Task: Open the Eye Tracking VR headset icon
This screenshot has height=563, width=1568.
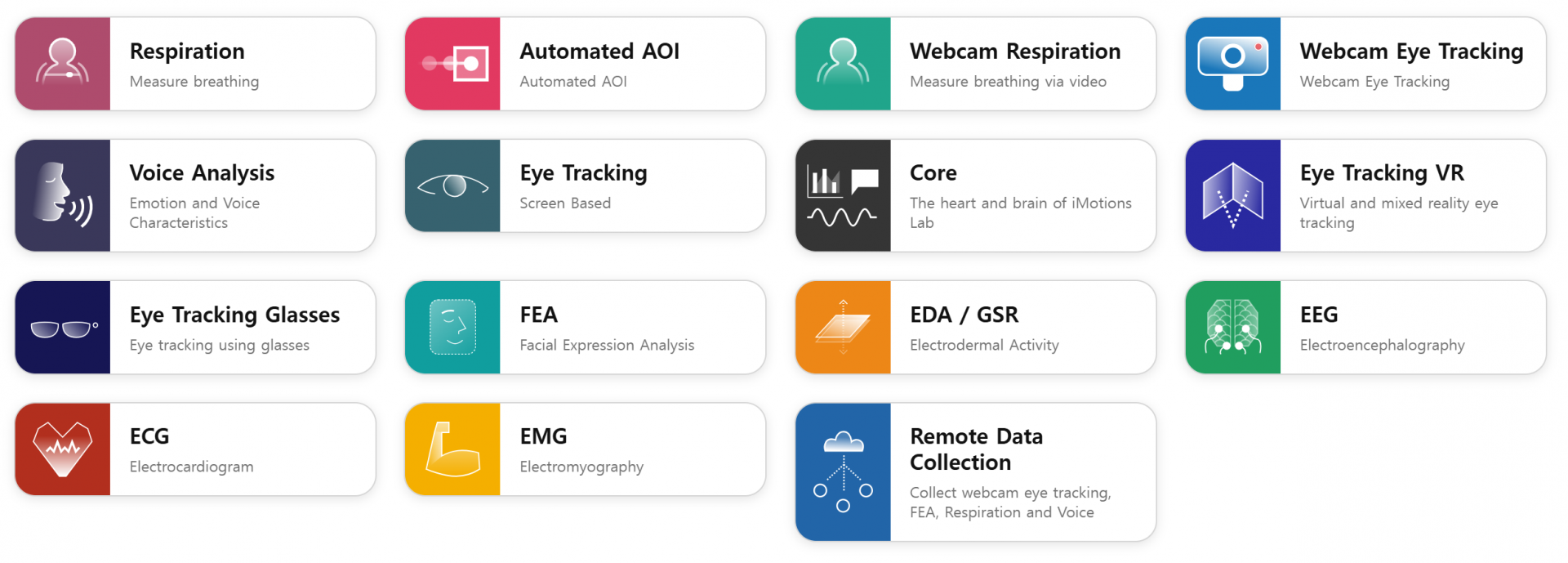Action: (x=1233, y=195)
